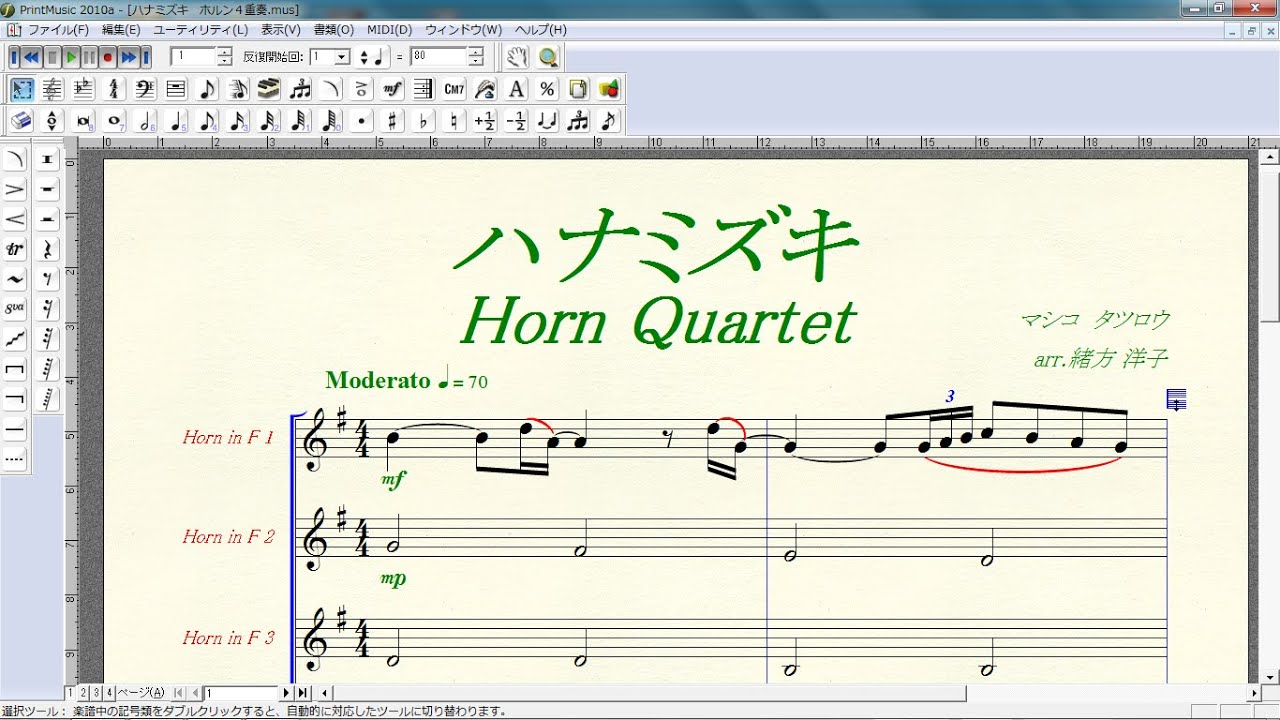Open the ファイル(F) menu
The height and width of the screenshot is (720, 1280).
58,30
